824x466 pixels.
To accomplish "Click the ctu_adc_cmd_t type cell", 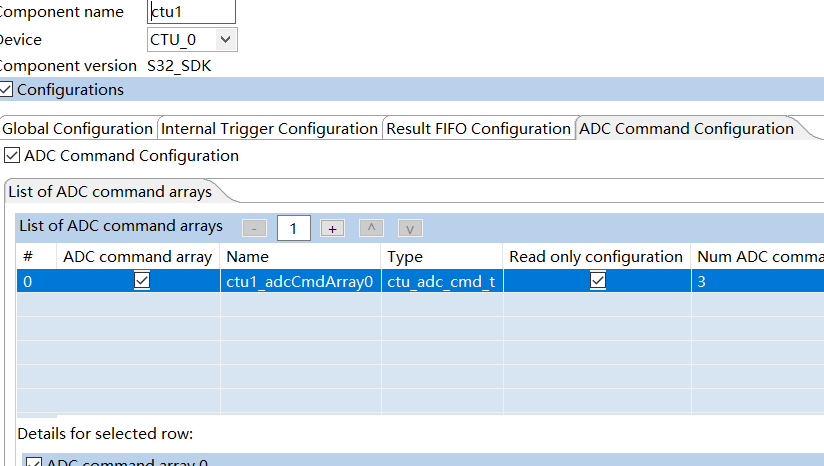I will 441,282.
